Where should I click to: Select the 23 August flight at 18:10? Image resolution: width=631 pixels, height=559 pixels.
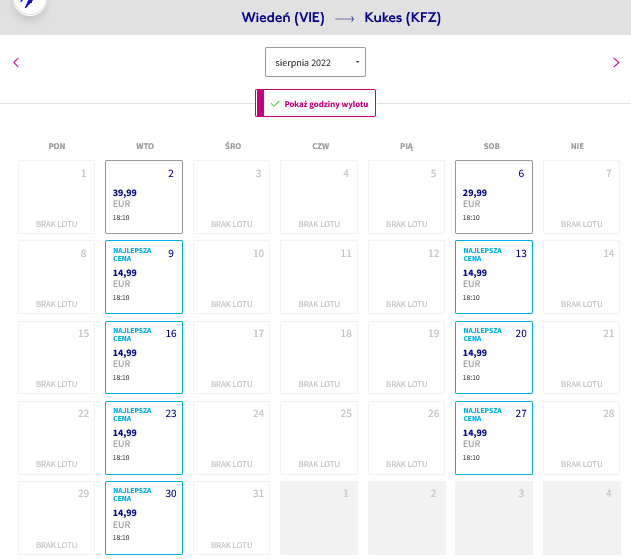[144, 437]
